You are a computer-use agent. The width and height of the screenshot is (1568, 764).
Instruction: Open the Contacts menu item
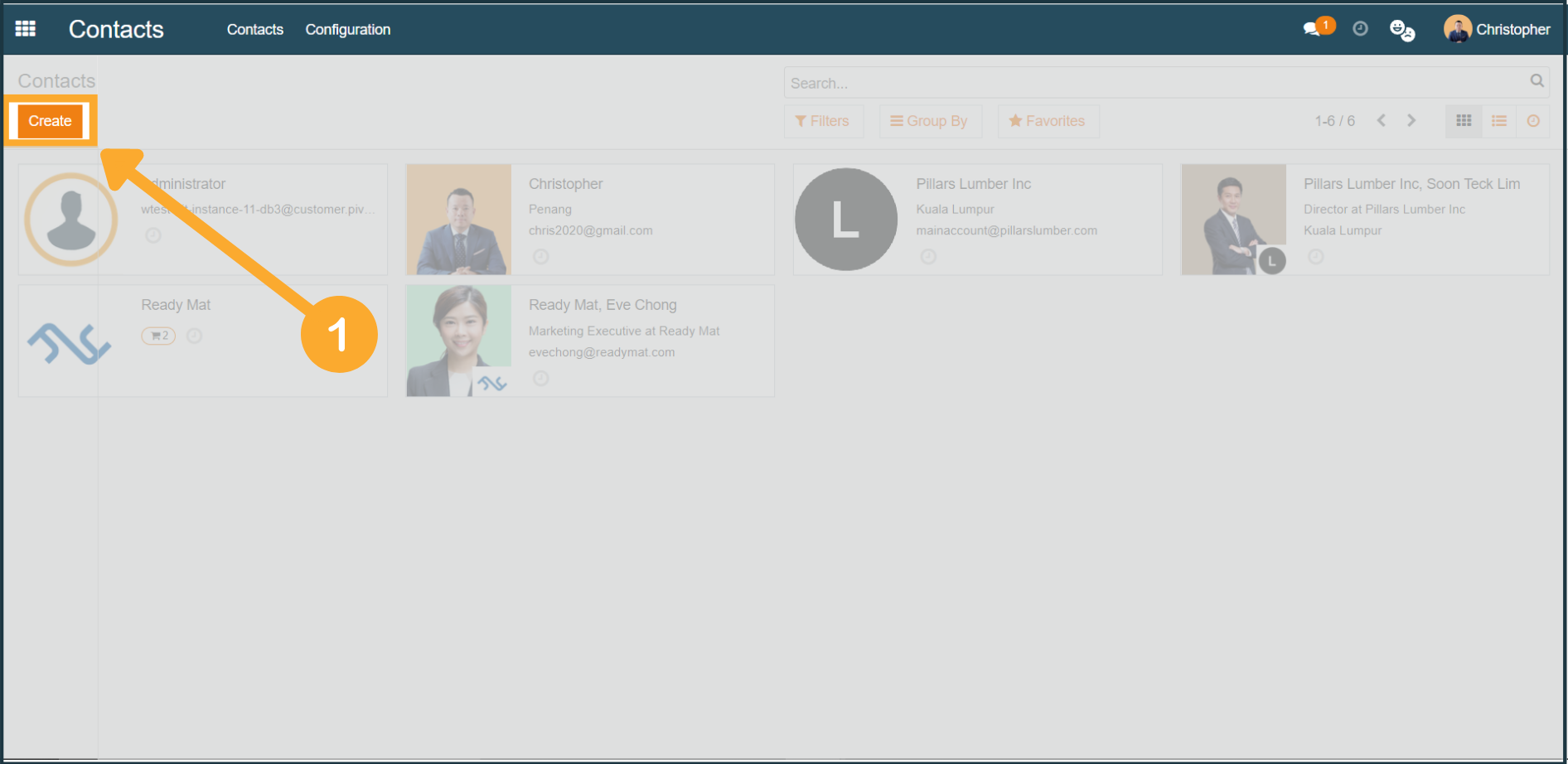point(254,29)
